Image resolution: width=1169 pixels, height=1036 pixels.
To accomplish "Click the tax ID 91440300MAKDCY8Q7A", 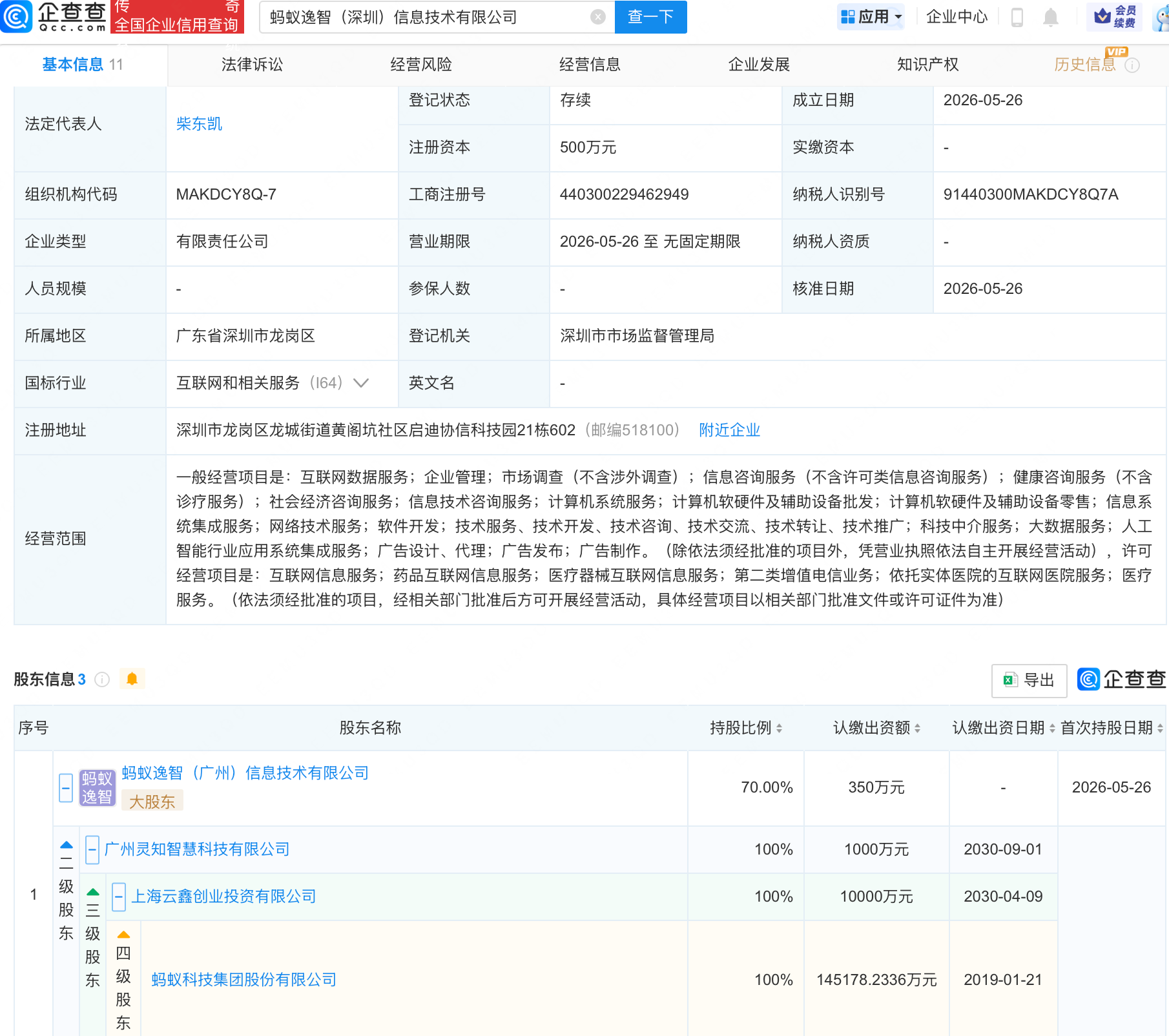I will pos(1031,194).
